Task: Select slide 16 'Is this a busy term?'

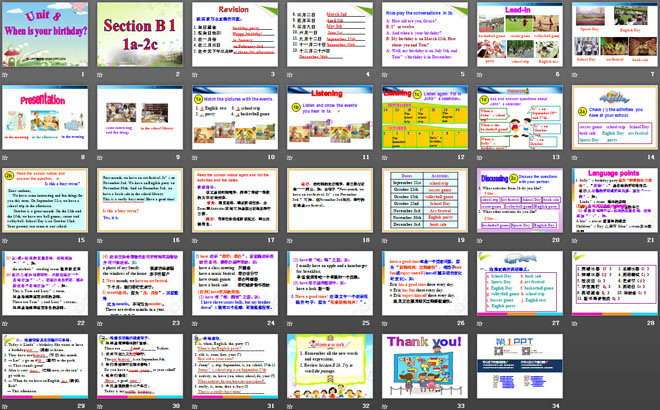Action: (x=140, y=200)
